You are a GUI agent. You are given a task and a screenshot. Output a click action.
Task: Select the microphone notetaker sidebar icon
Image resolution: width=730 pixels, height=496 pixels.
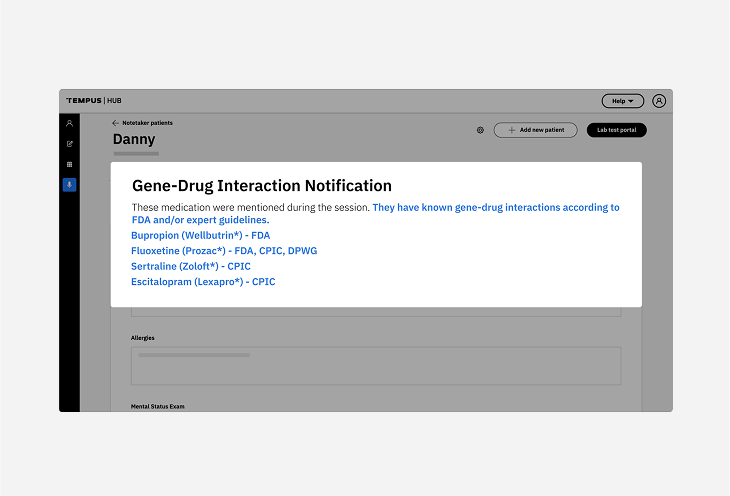[x=69, y=185]
